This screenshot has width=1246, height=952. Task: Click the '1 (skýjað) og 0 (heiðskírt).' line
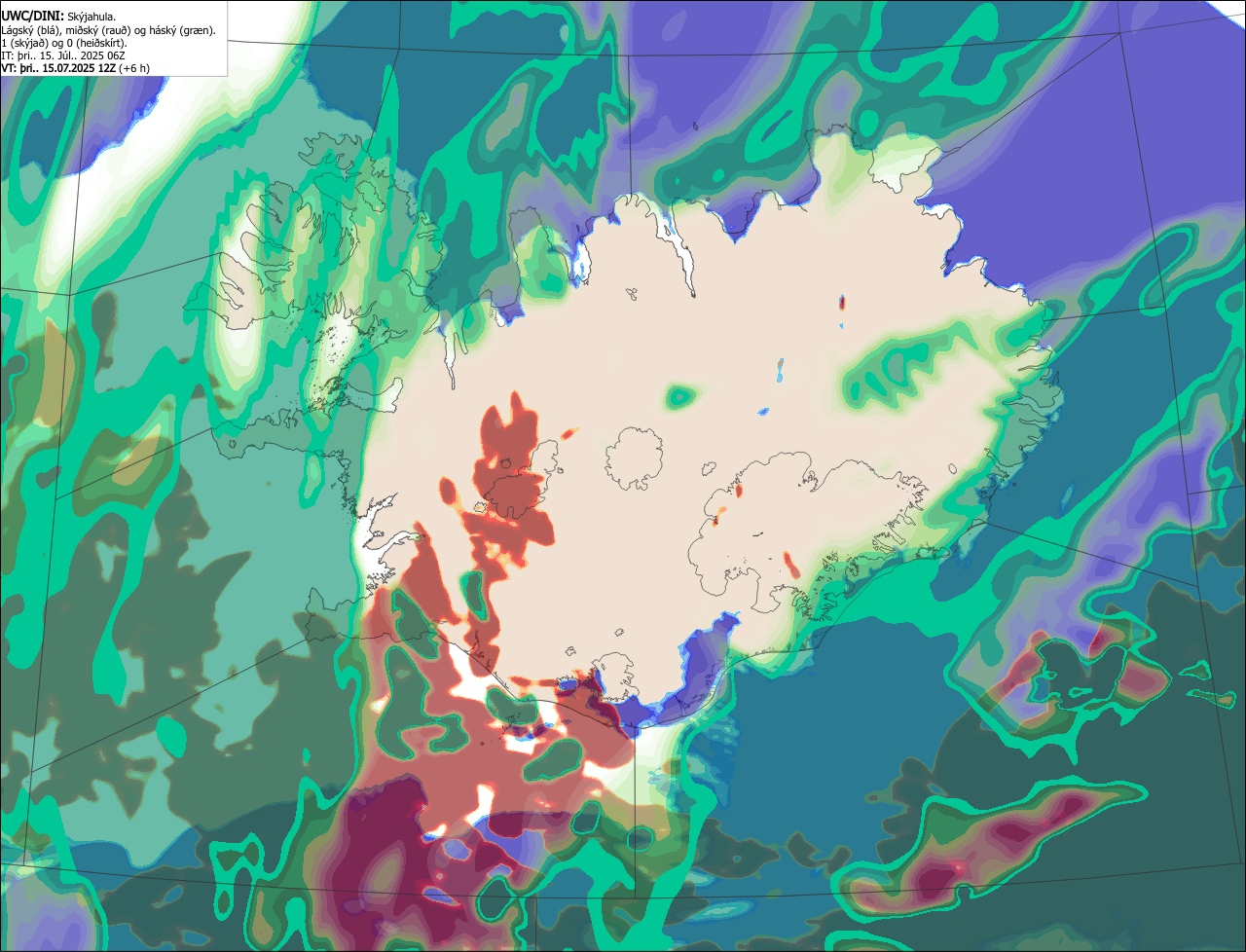(x=64, y=43)
